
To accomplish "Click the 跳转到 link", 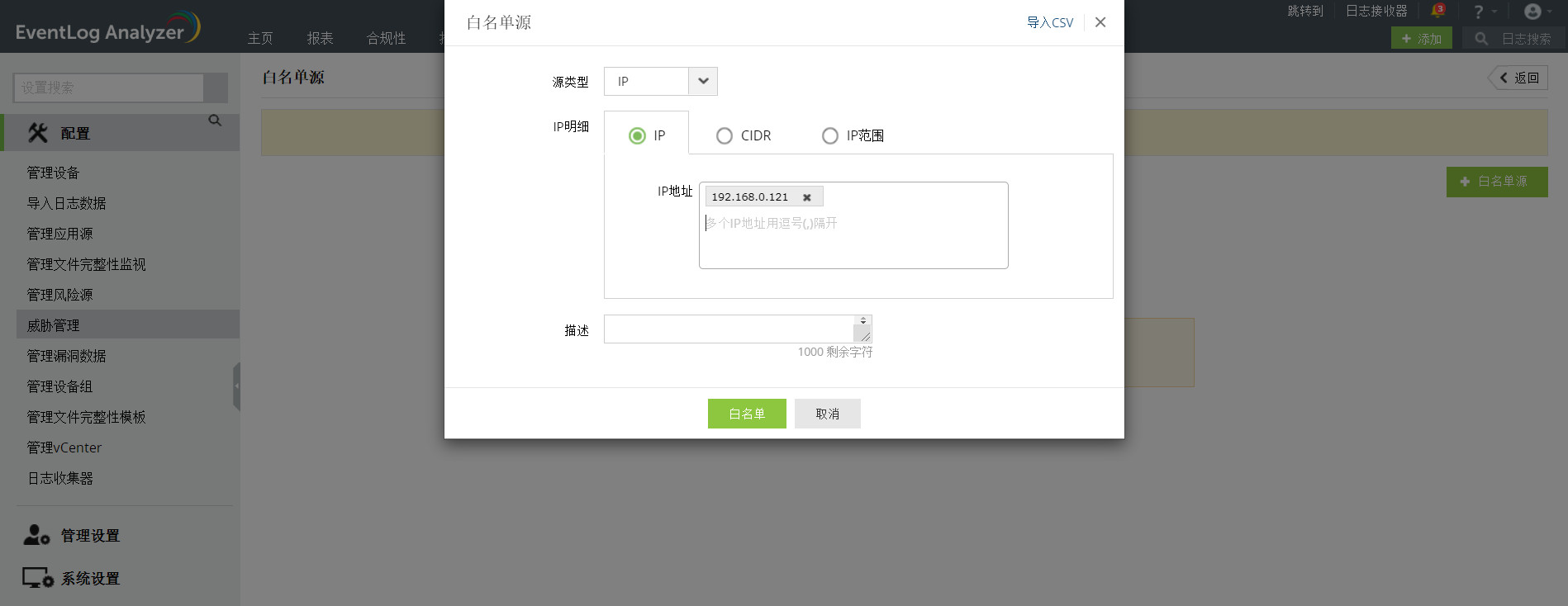I will (1305, 12).
